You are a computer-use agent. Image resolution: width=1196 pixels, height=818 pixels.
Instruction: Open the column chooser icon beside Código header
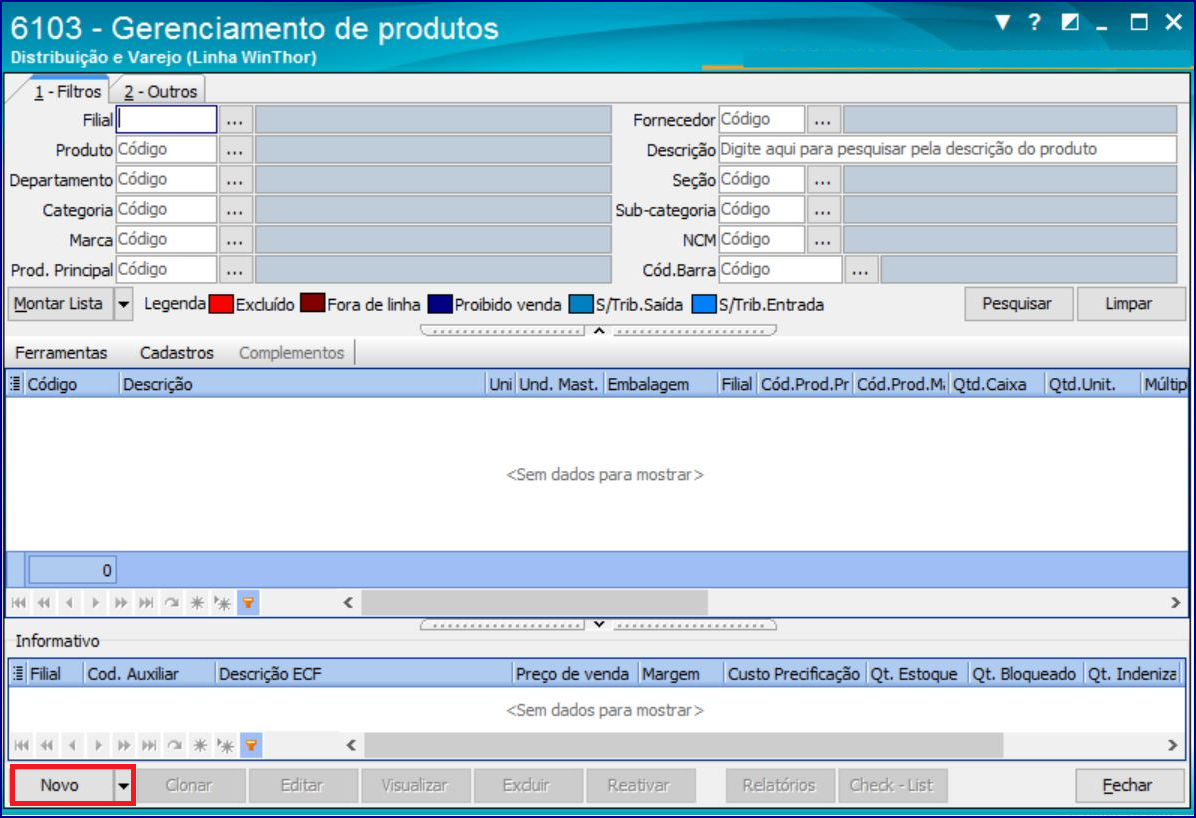(15, 384)
